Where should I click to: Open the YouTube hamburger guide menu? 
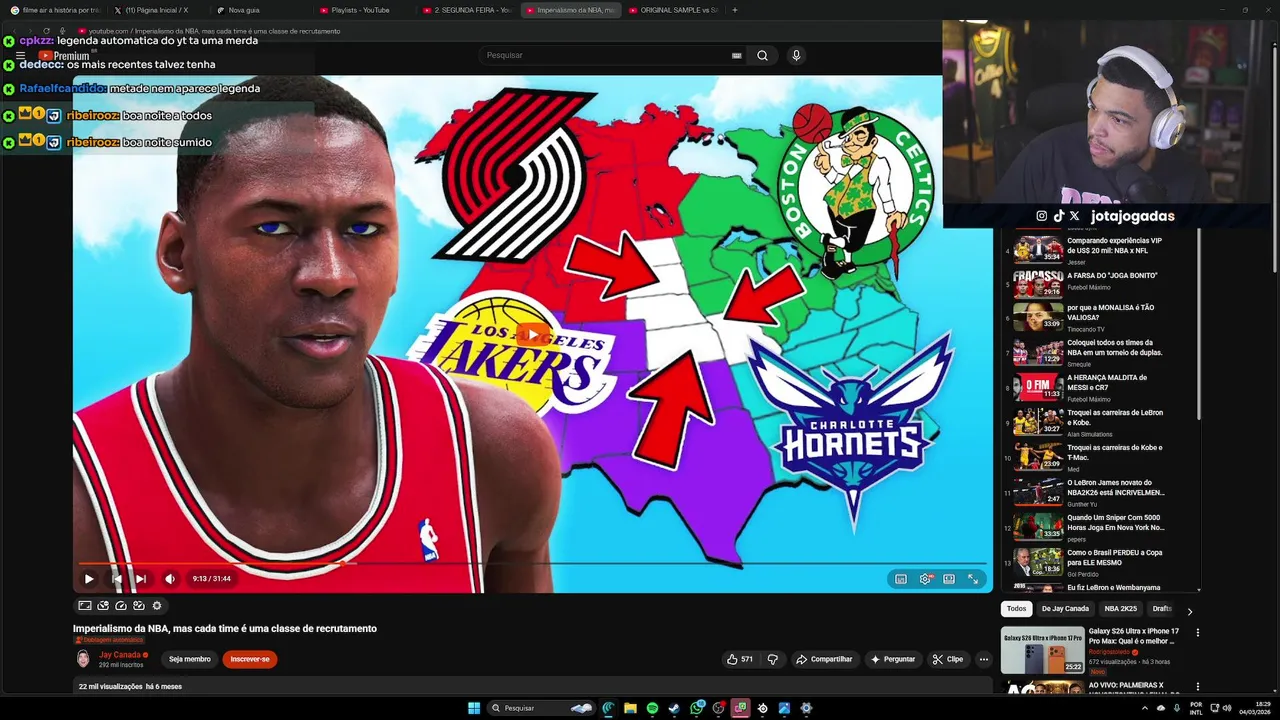20,56
